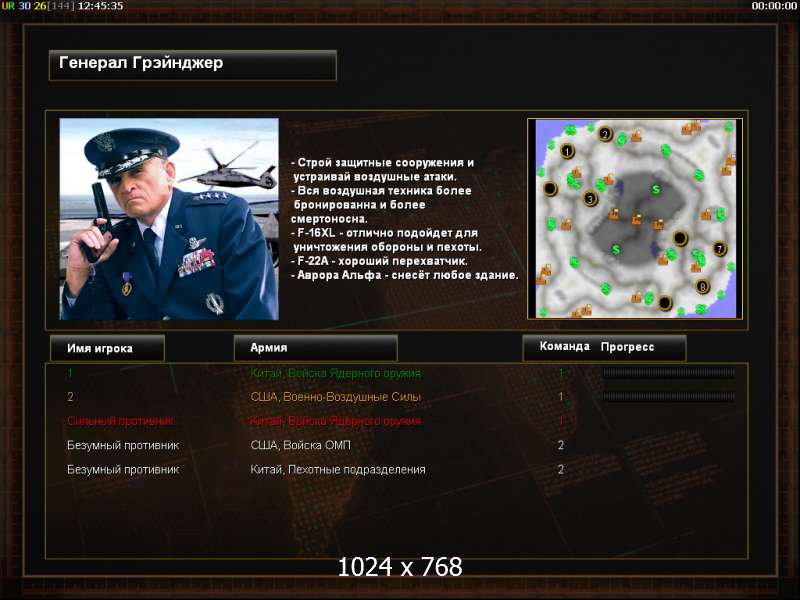Click the tip Строй защитные сооружения
Image resolution: width=800 pixels, height=600 pixels.
click(382, 169)
